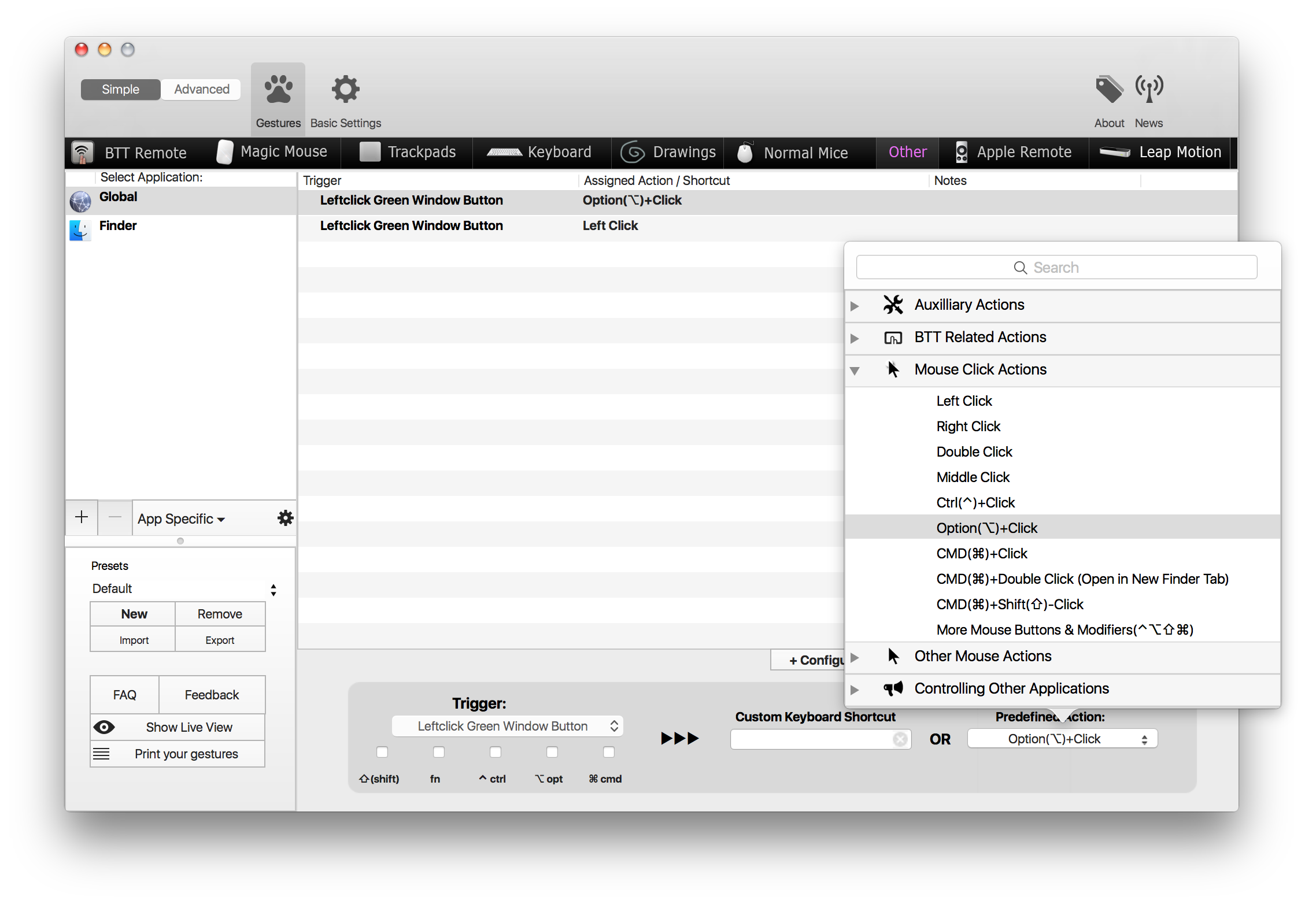Open the Leftclick Green Window Button trigger dropdown
This screenshot has height=904, width=1316.
click(x=507, y=726)
